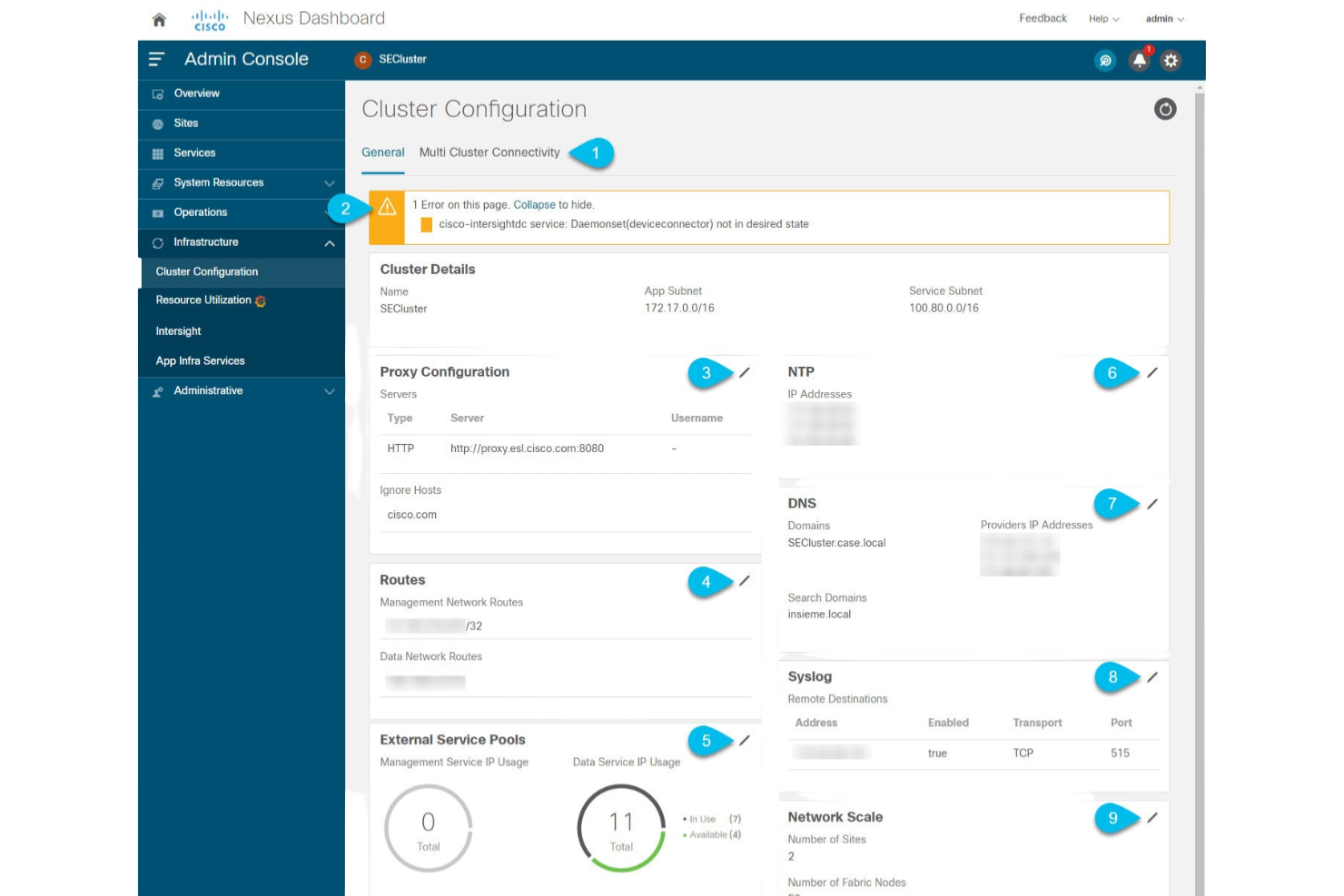The height and width of the screenshot is (896, 1344).
Task: Edit External Service Pools pencil icon
Action: [x=744, y=741]
